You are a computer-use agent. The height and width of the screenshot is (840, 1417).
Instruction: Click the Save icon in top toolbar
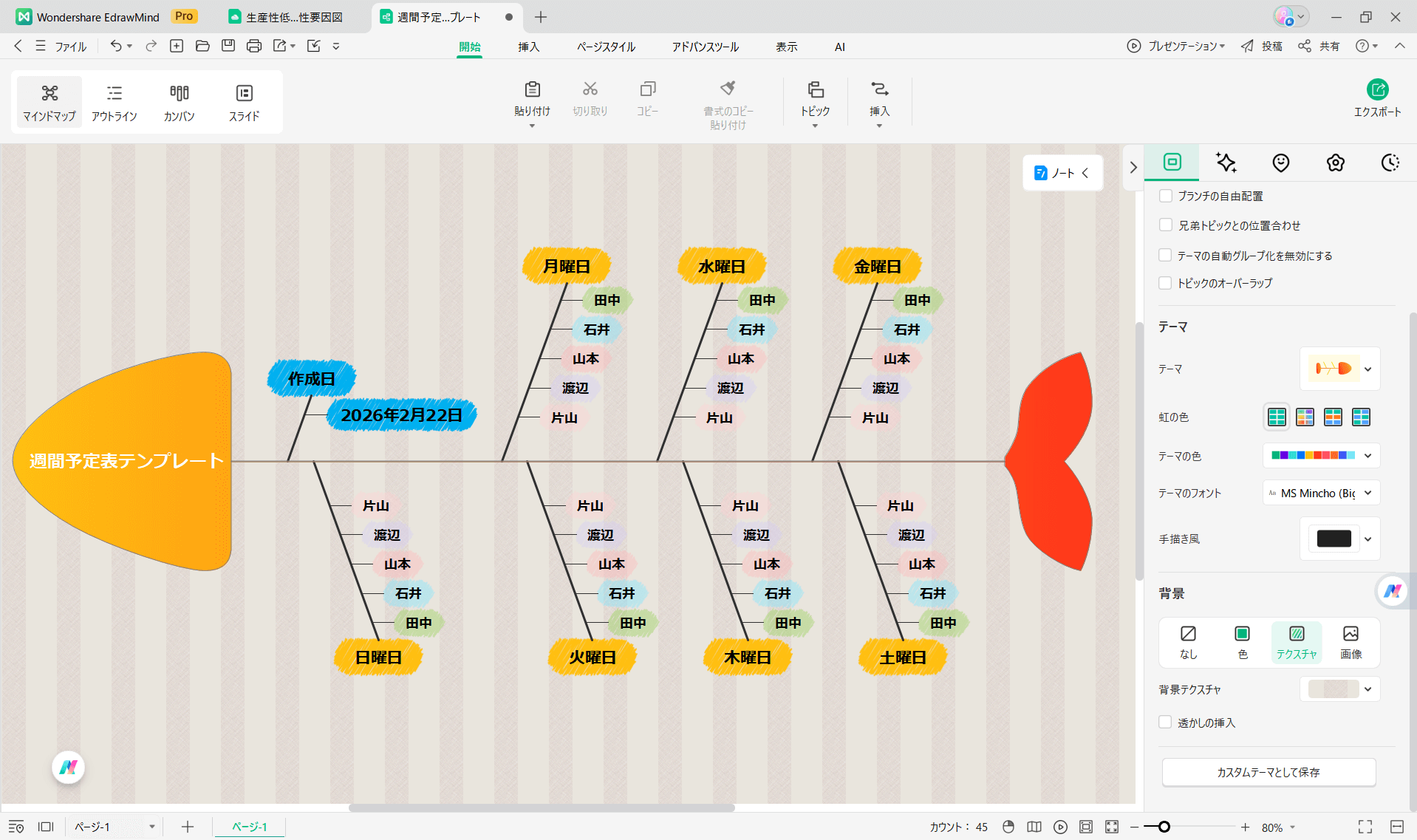tap(228, 46)
